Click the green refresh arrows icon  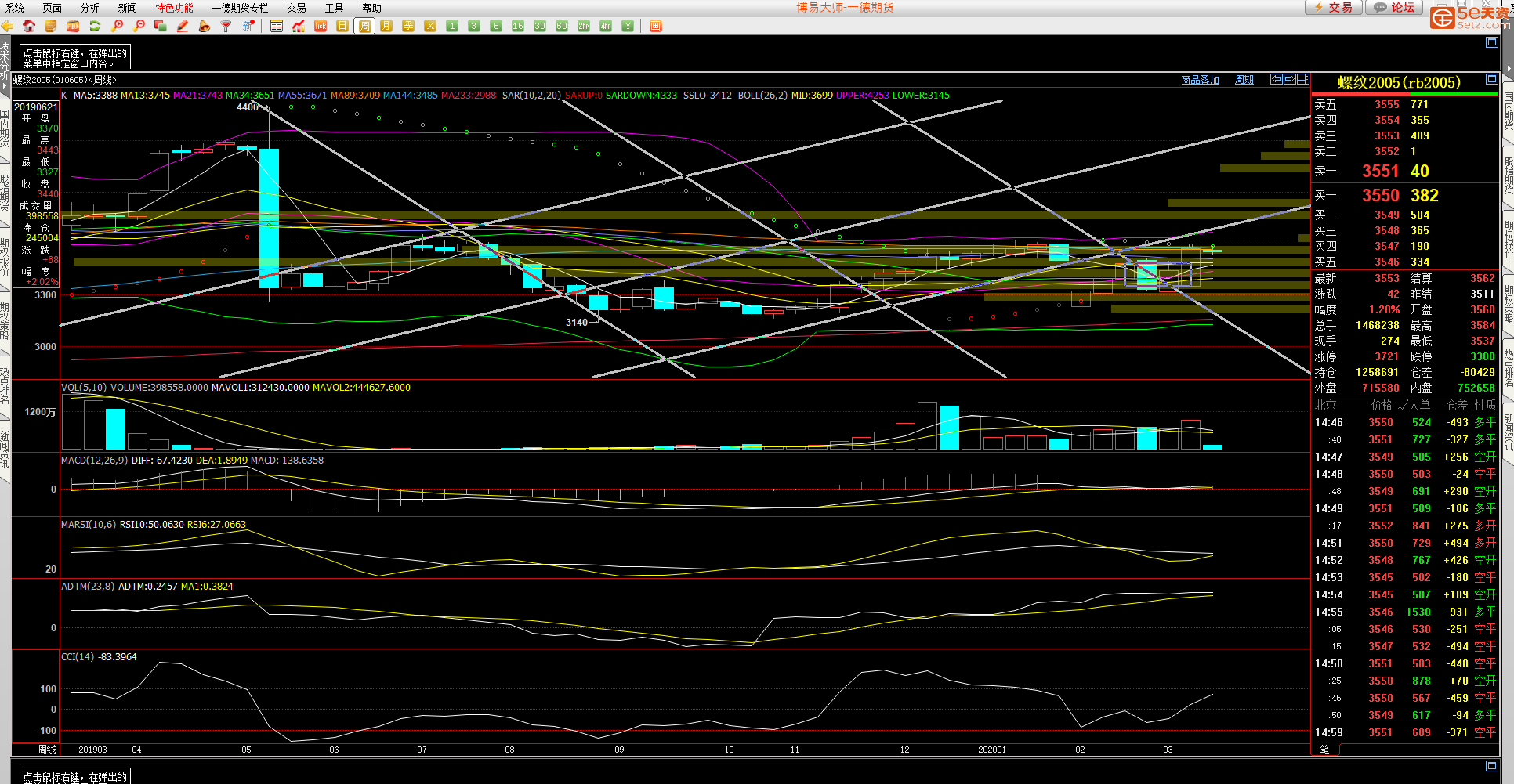click(x=95, y=26)
